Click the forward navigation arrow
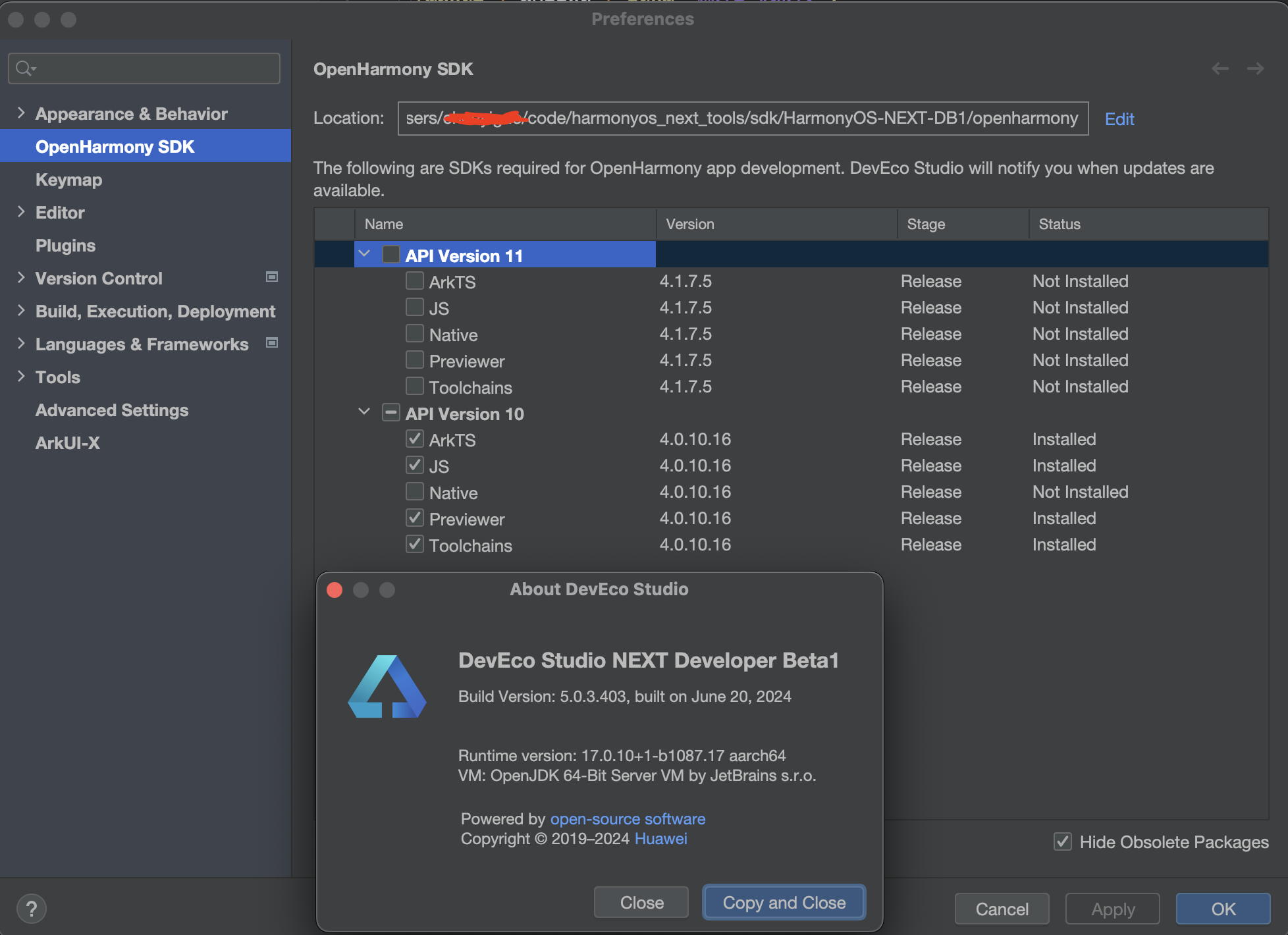 pyautogui.click(x=1256, y=68)
